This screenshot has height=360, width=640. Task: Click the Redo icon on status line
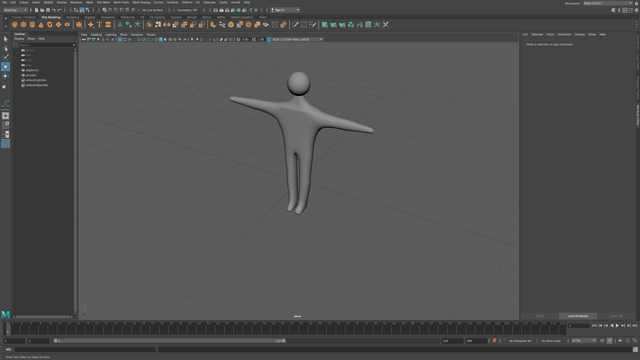tap(59, 10)
